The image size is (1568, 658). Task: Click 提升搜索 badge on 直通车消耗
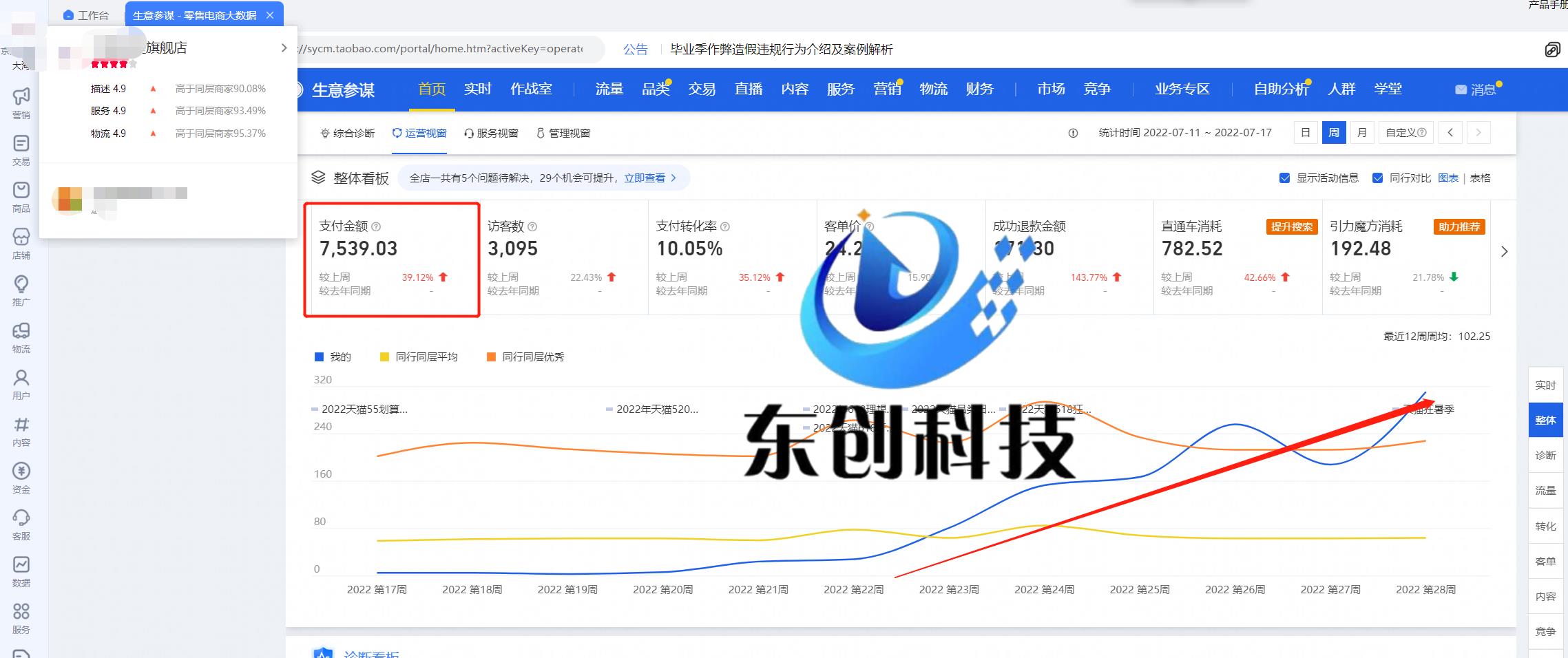point(1292,227)
